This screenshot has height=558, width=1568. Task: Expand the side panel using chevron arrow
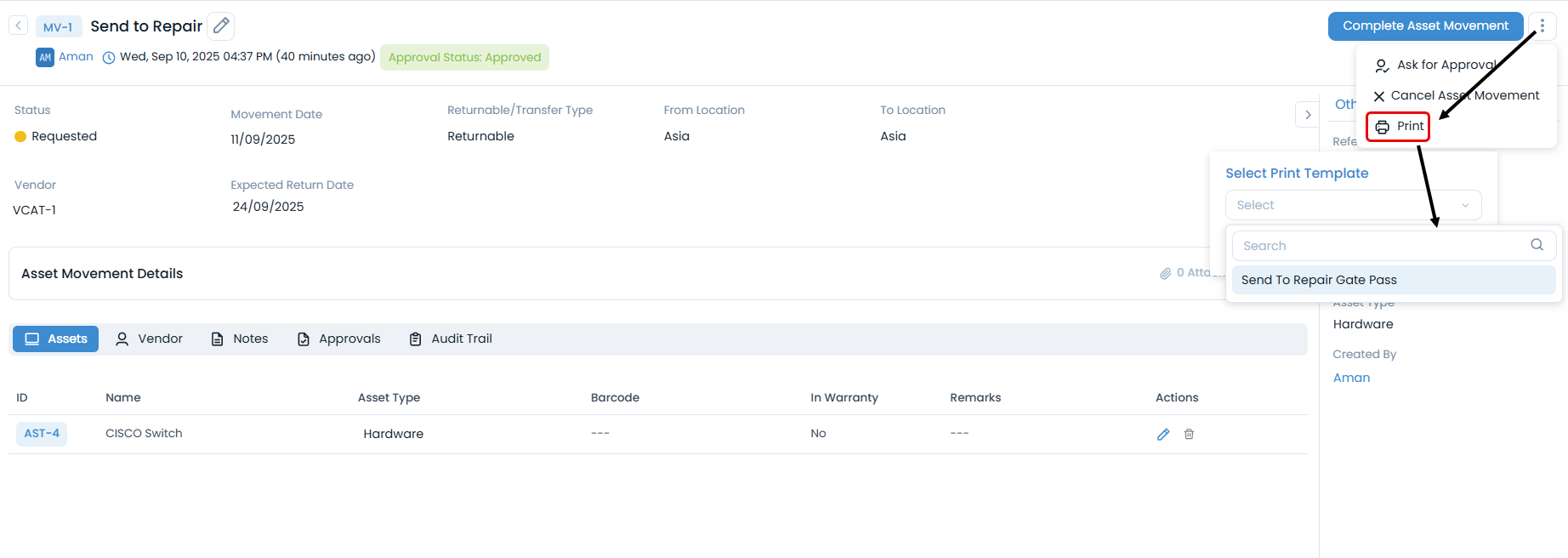tap(1307, 115)
